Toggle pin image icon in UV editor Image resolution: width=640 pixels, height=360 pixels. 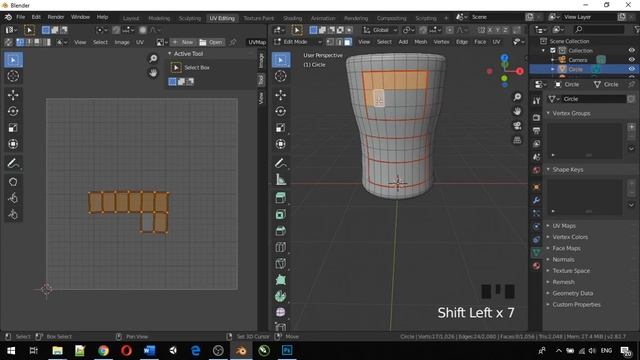click(233, 42)
